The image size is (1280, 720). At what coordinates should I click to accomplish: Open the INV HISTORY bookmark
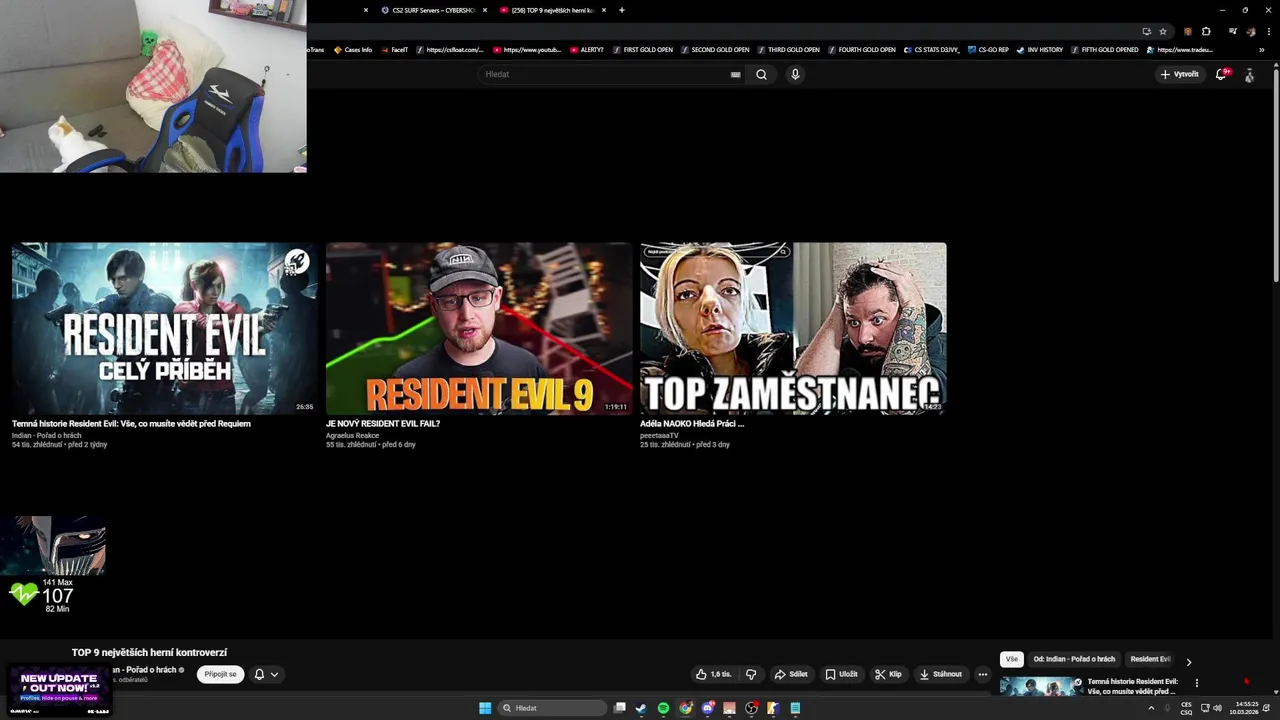[1040, 50]
